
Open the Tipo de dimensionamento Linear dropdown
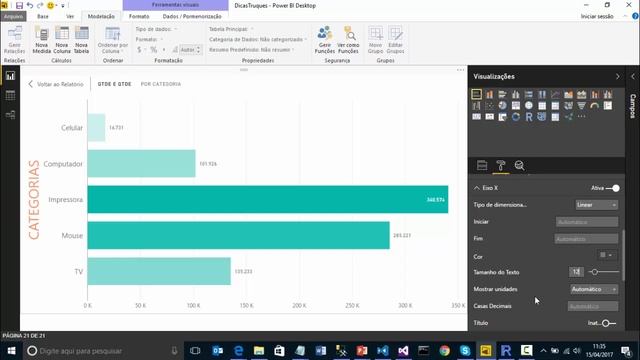[x=596, y=205]
